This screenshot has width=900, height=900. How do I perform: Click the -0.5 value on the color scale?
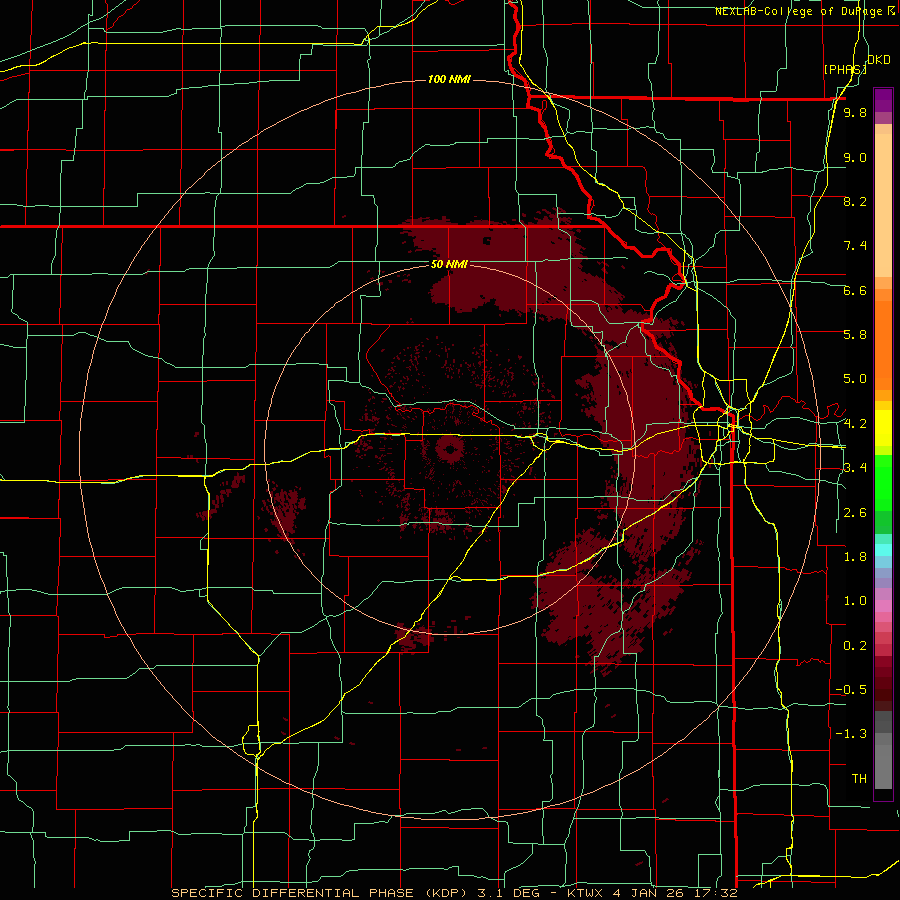851,690
